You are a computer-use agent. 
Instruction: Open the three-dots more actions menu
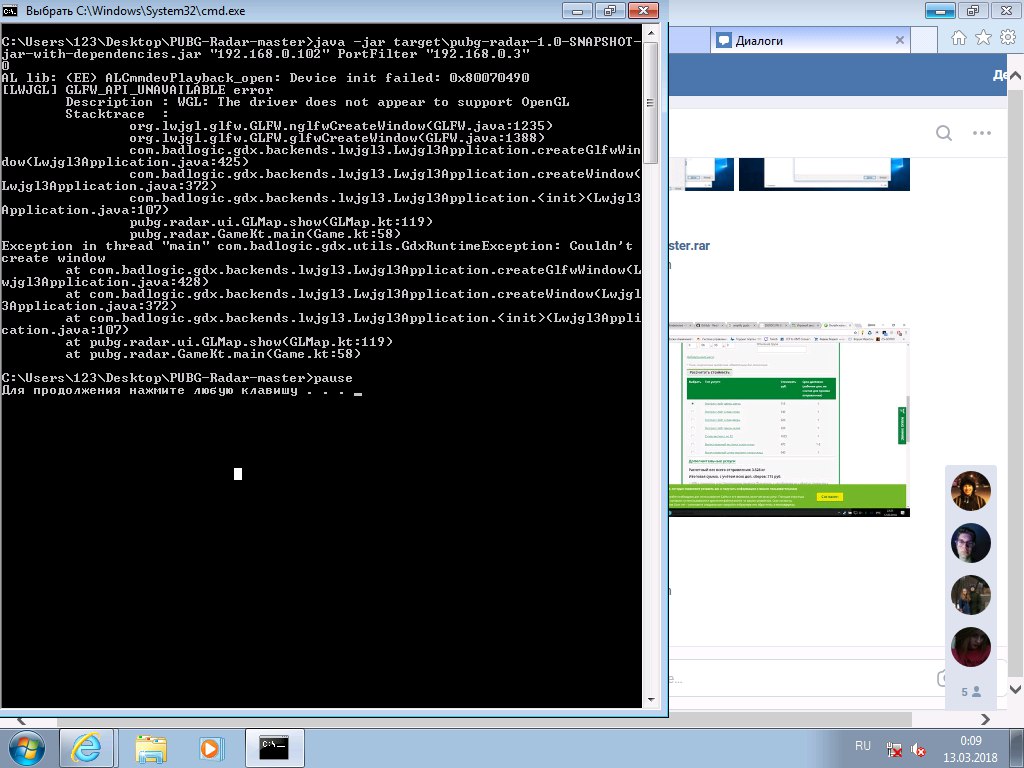pos(982,134)
